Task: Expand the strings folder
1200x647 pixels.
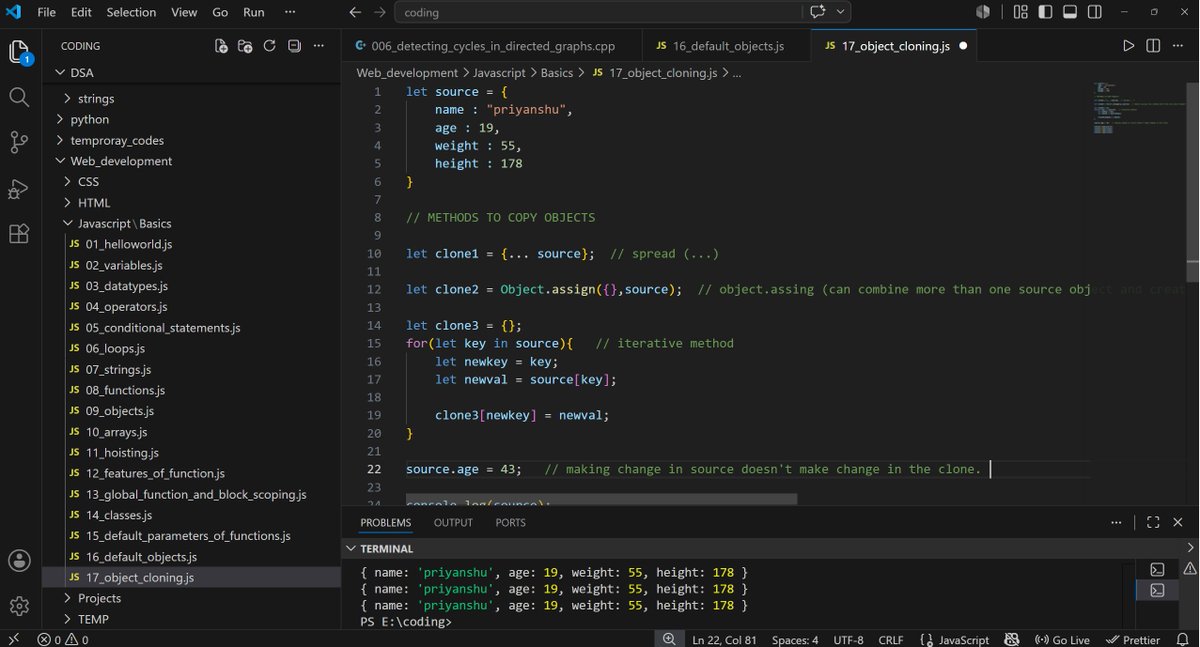Action: [x=95, y=98]
